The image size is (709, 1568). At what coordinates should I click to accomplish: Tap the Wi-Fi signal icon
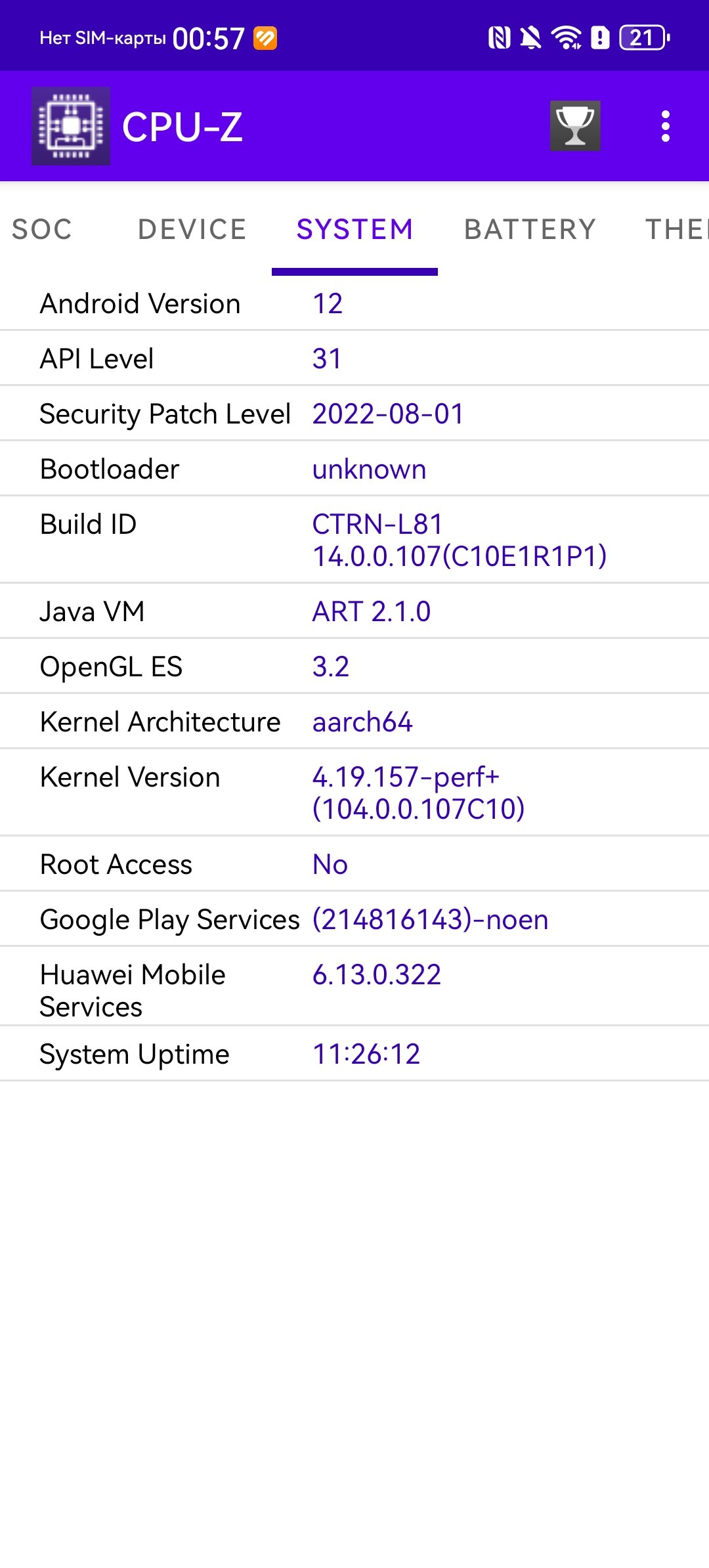566,37
